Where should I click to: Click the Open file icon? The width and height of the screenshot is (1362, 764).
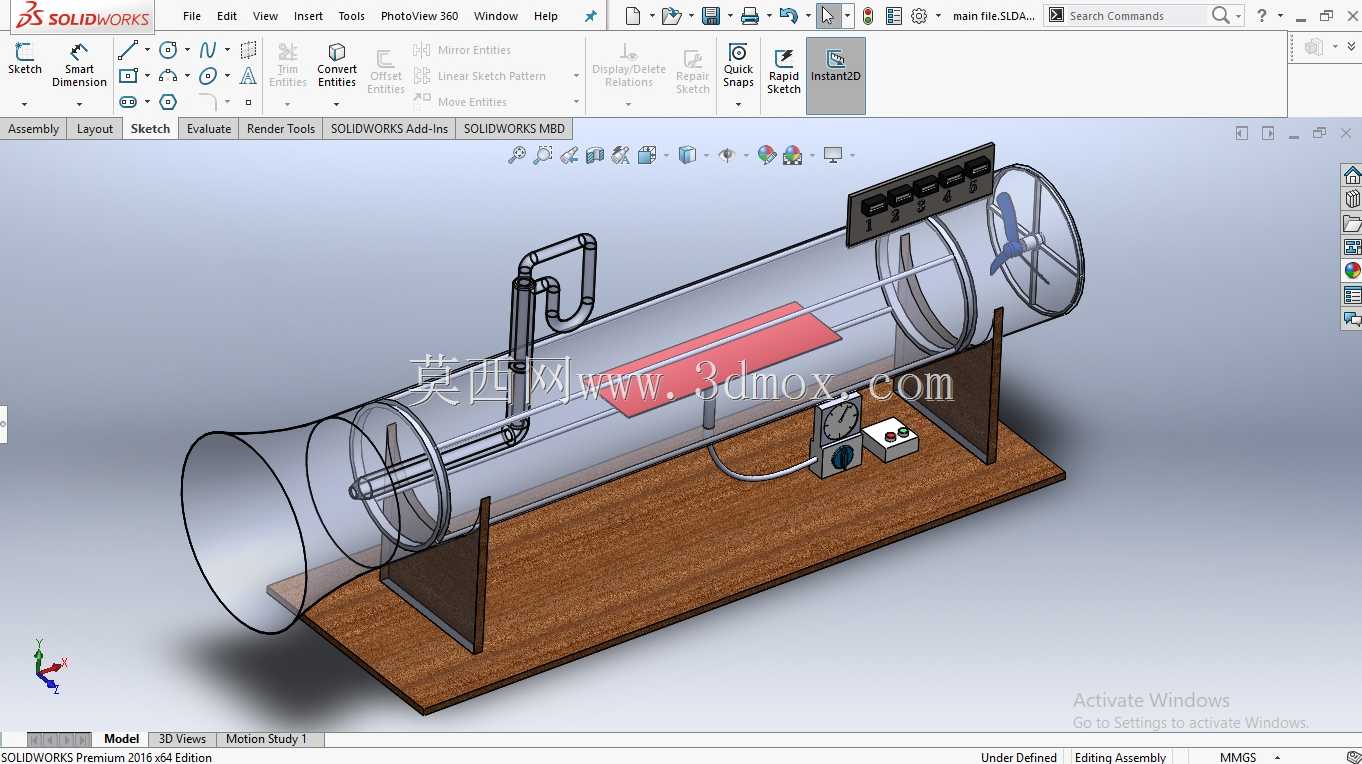coord(671,16)
